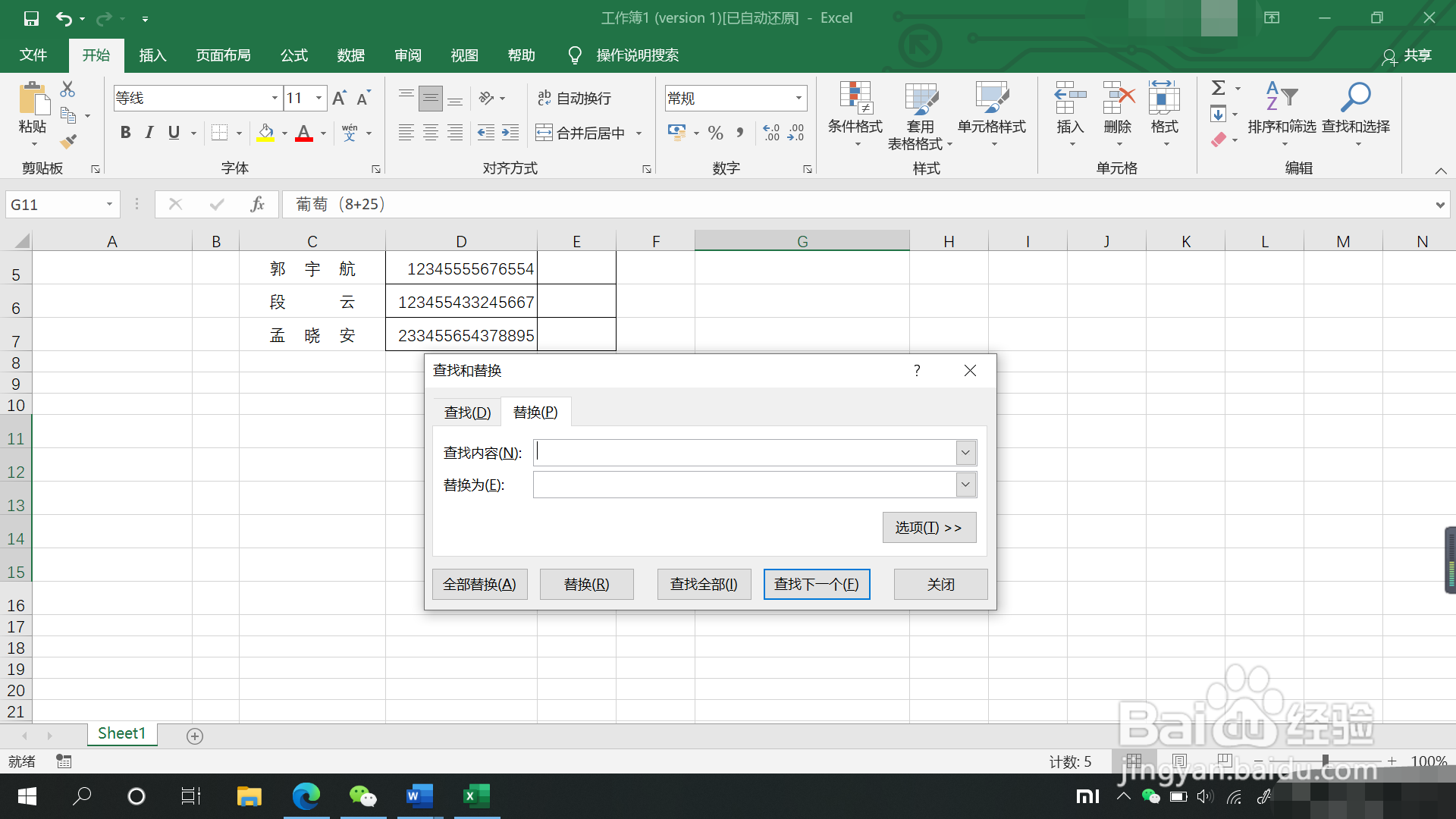Click the Increase Font Size icon
The width and height of the screenshot is (1456, 819).
(x=339, y=98)
